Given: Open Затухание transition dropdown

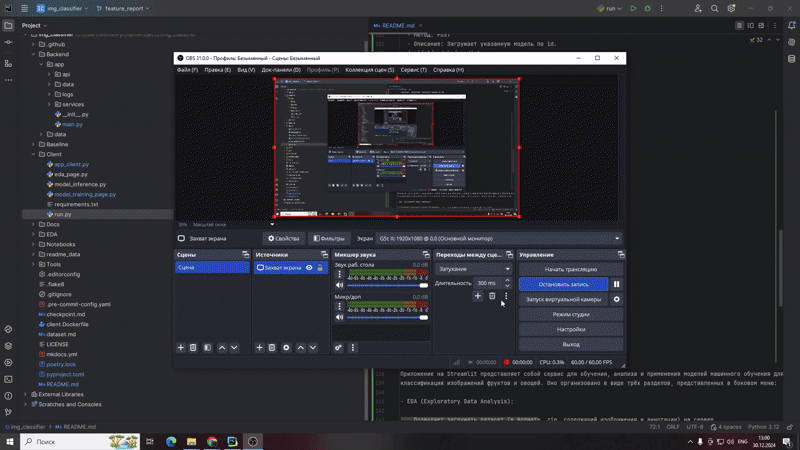Looking at the screenshot, I should coord(473,269).
